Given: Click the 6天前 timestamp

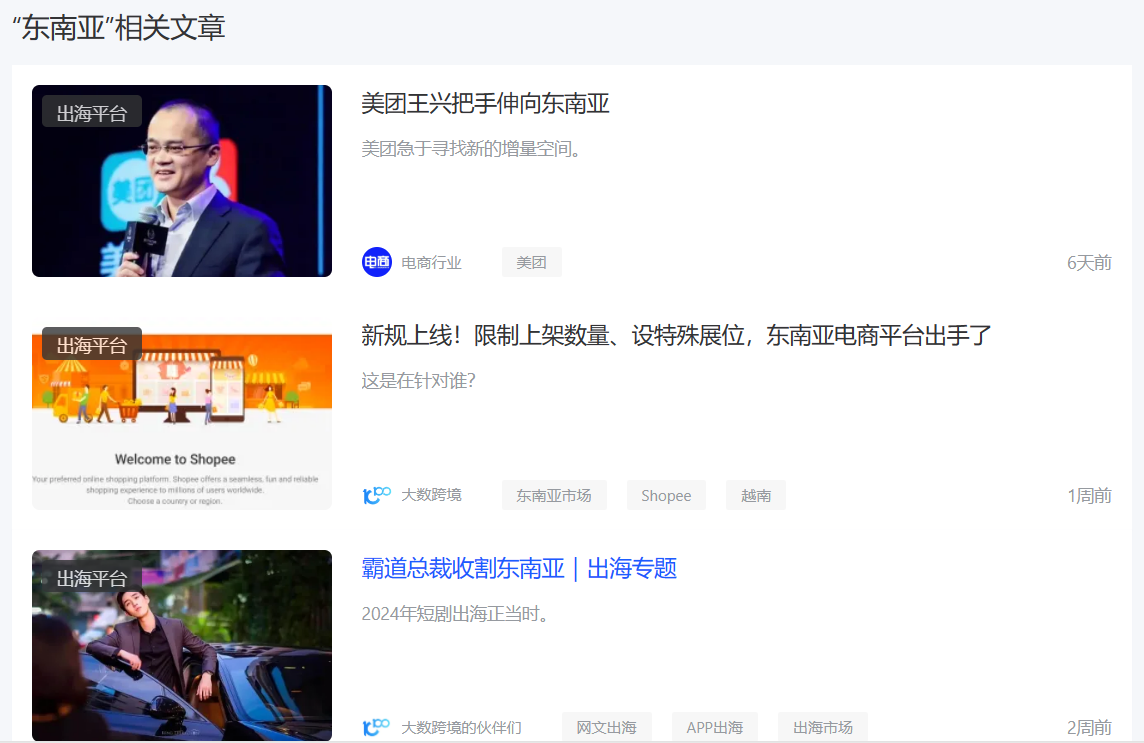Looking at the screenshot, I should (1089, 262).
